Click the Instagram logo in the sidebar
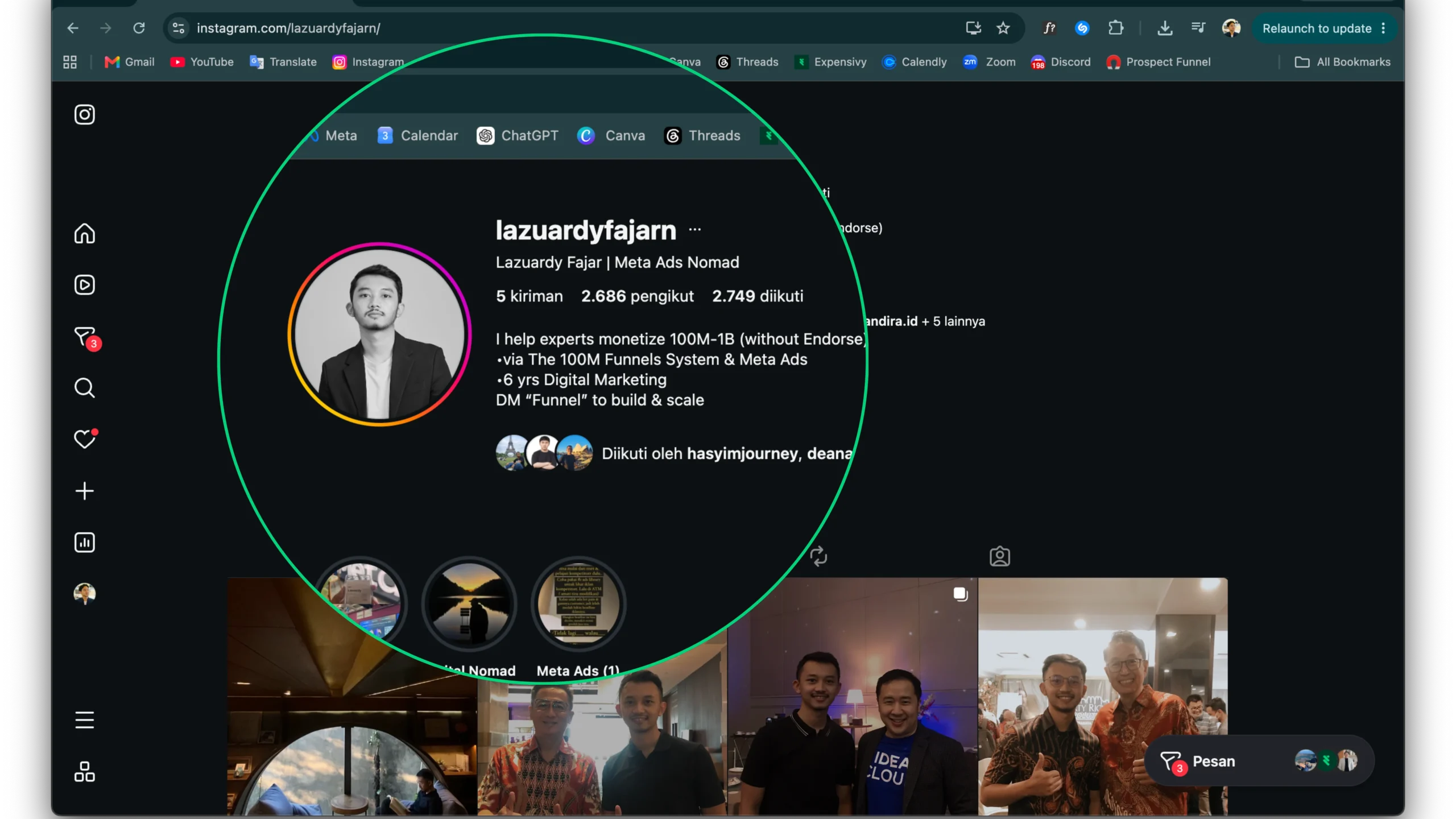1456x819 pixels. coord(85,114)
